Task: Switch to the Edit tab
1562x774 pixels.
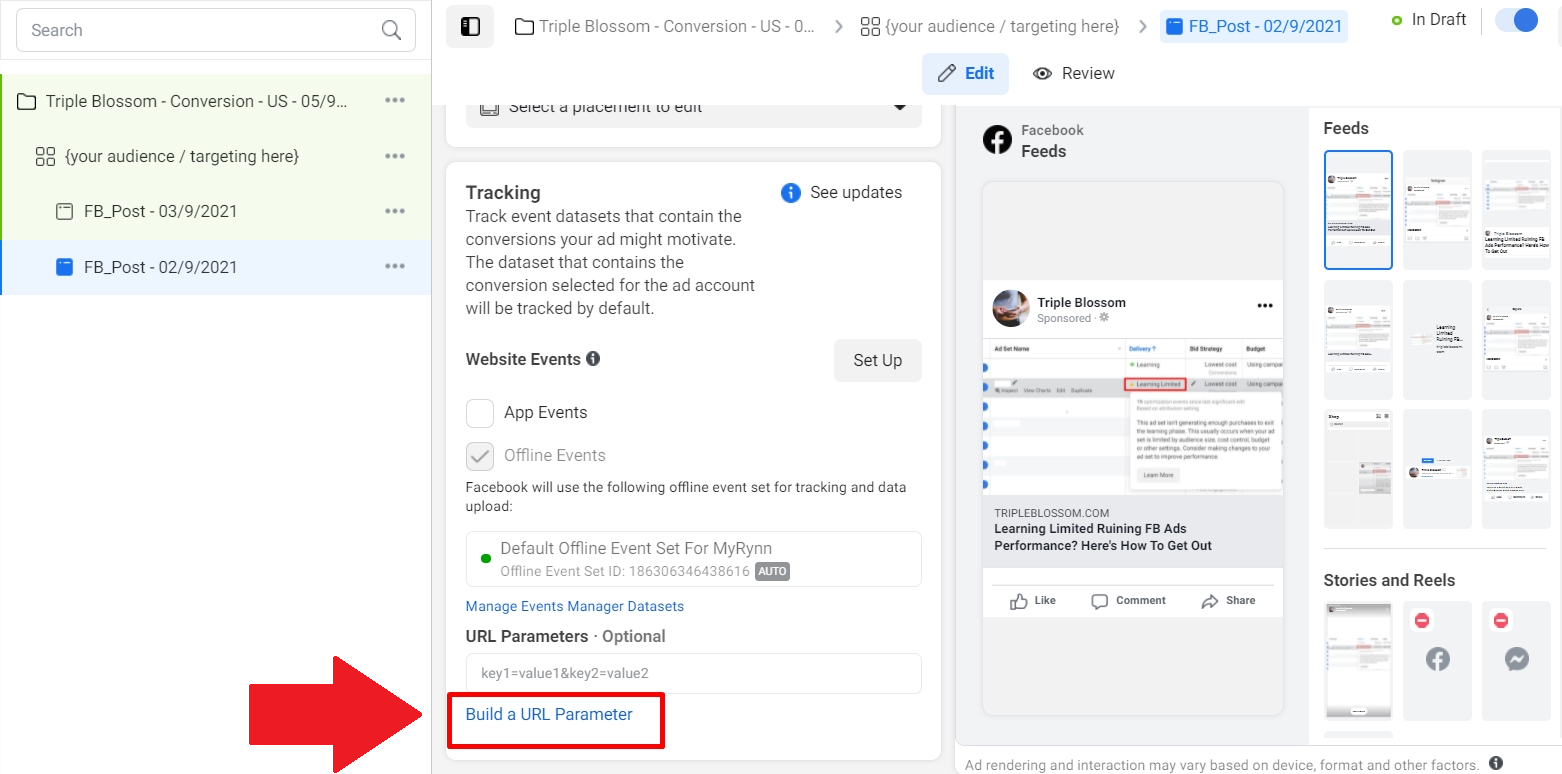Action: tap(965, 74)
